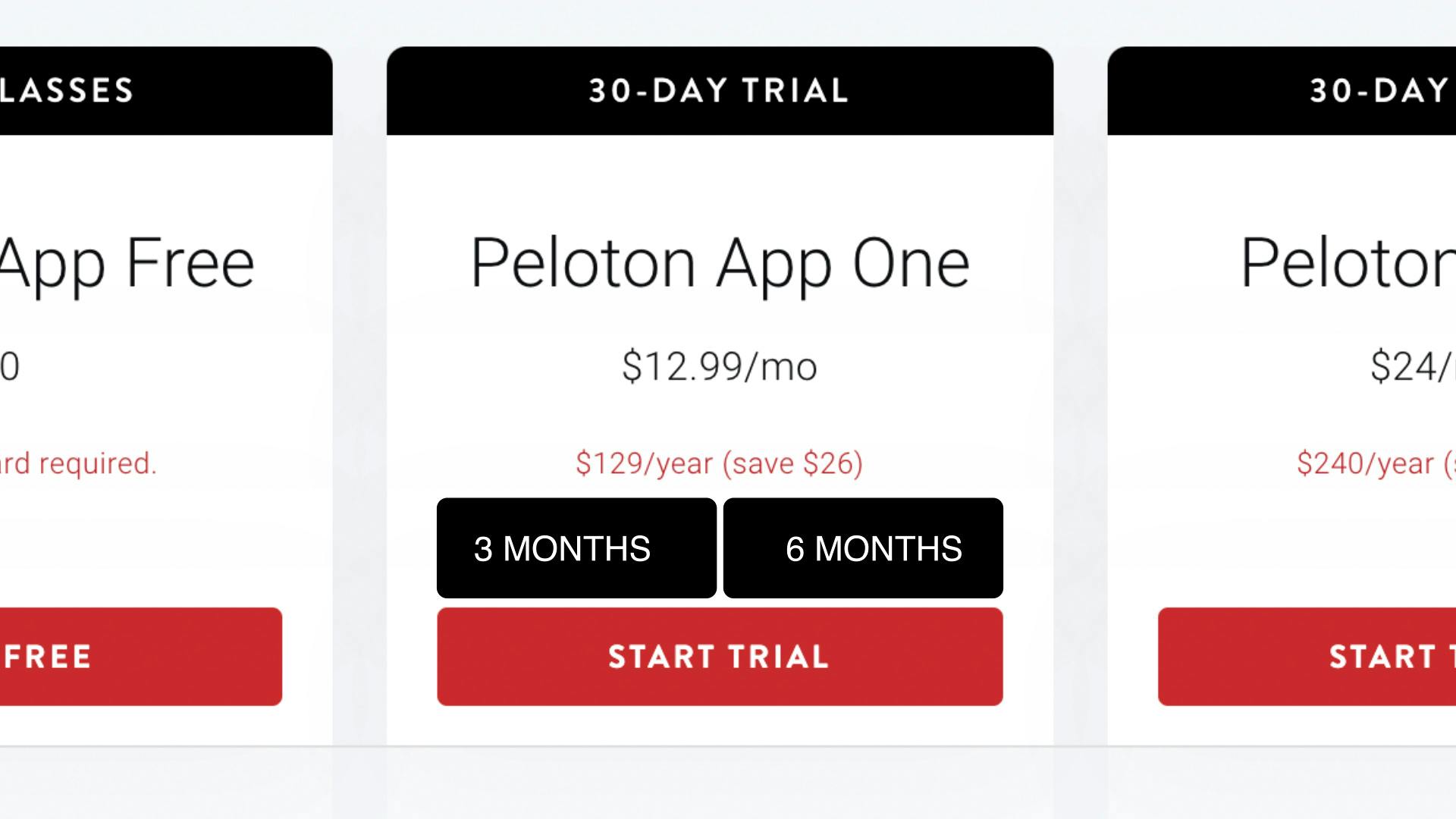This screenshot has width=1456, height=819.
Task: Select the 3 MONTHS billing option
Action: coord(576,548)
